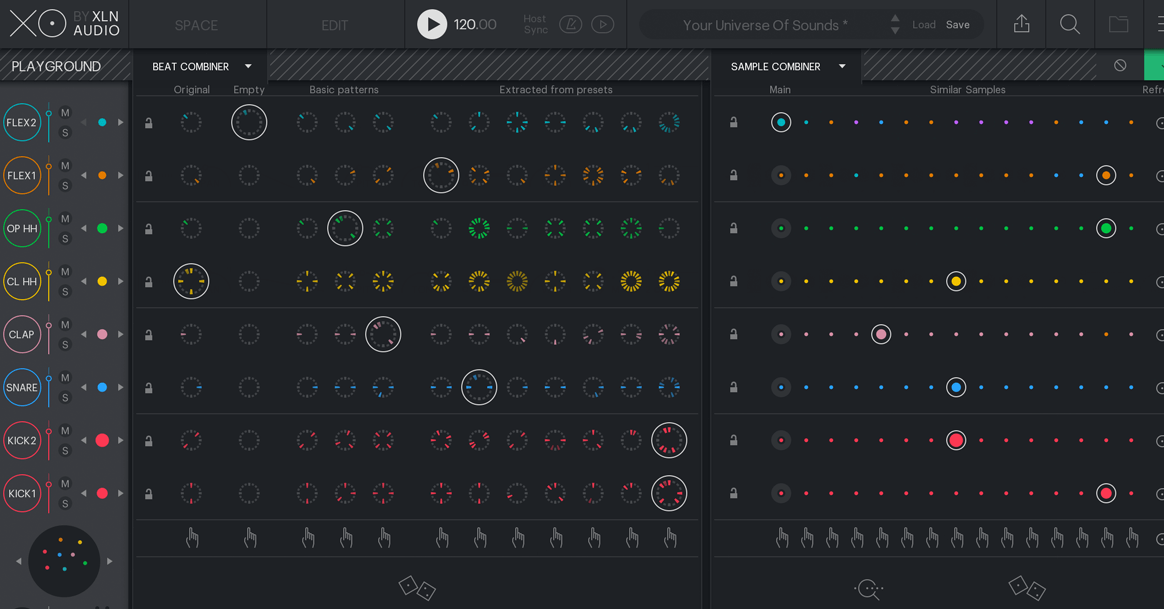Click the Load button in the top bar
This screenshot has width=1164, height=609.
pyautogui.click(x=923, y=24)
